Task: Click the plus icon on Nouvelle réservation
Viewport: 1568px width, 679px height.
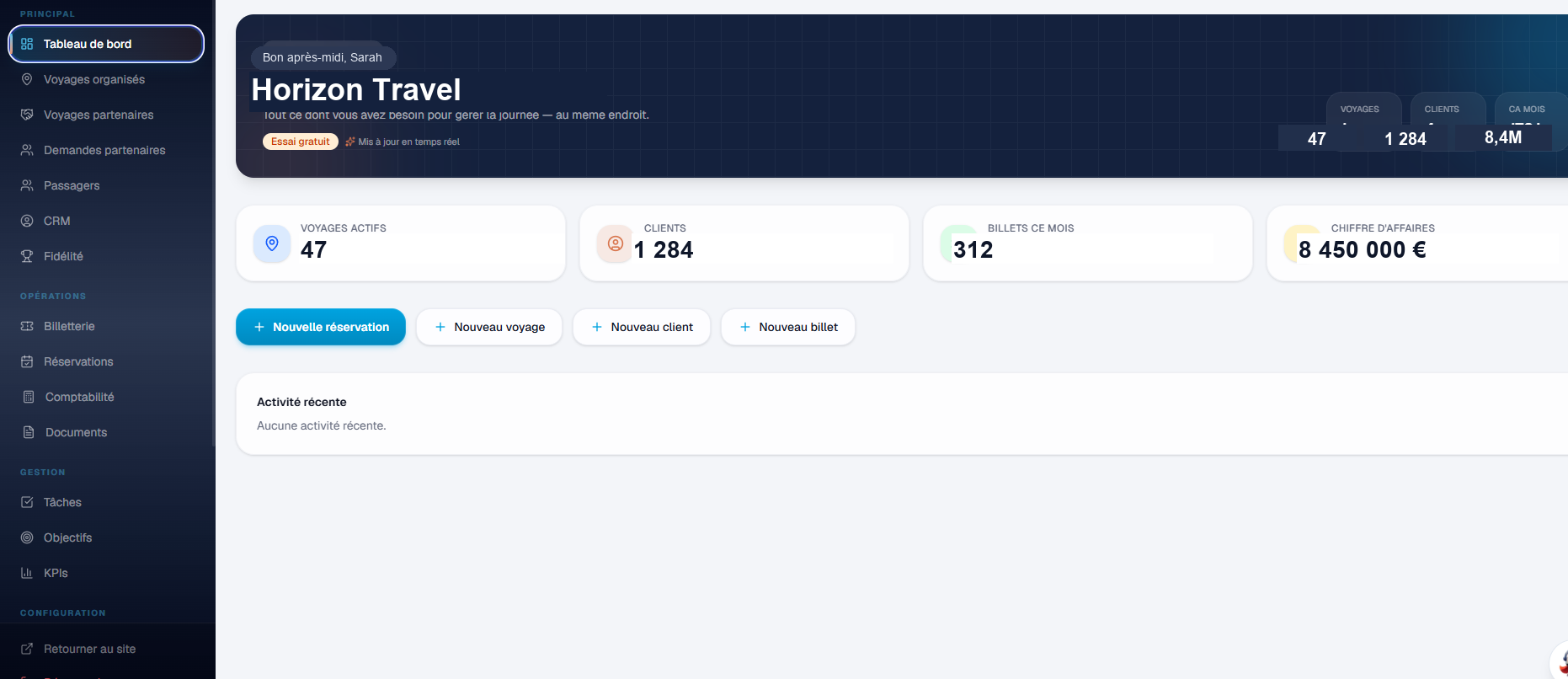Action: click(259, 327)
